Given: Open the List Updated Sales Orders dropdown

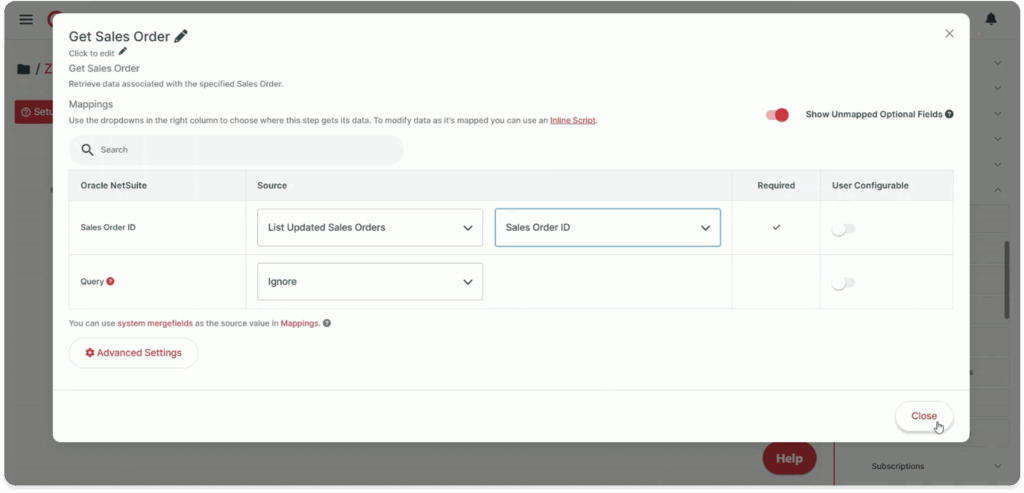Looking at the screenshot, I should [370, 228].
